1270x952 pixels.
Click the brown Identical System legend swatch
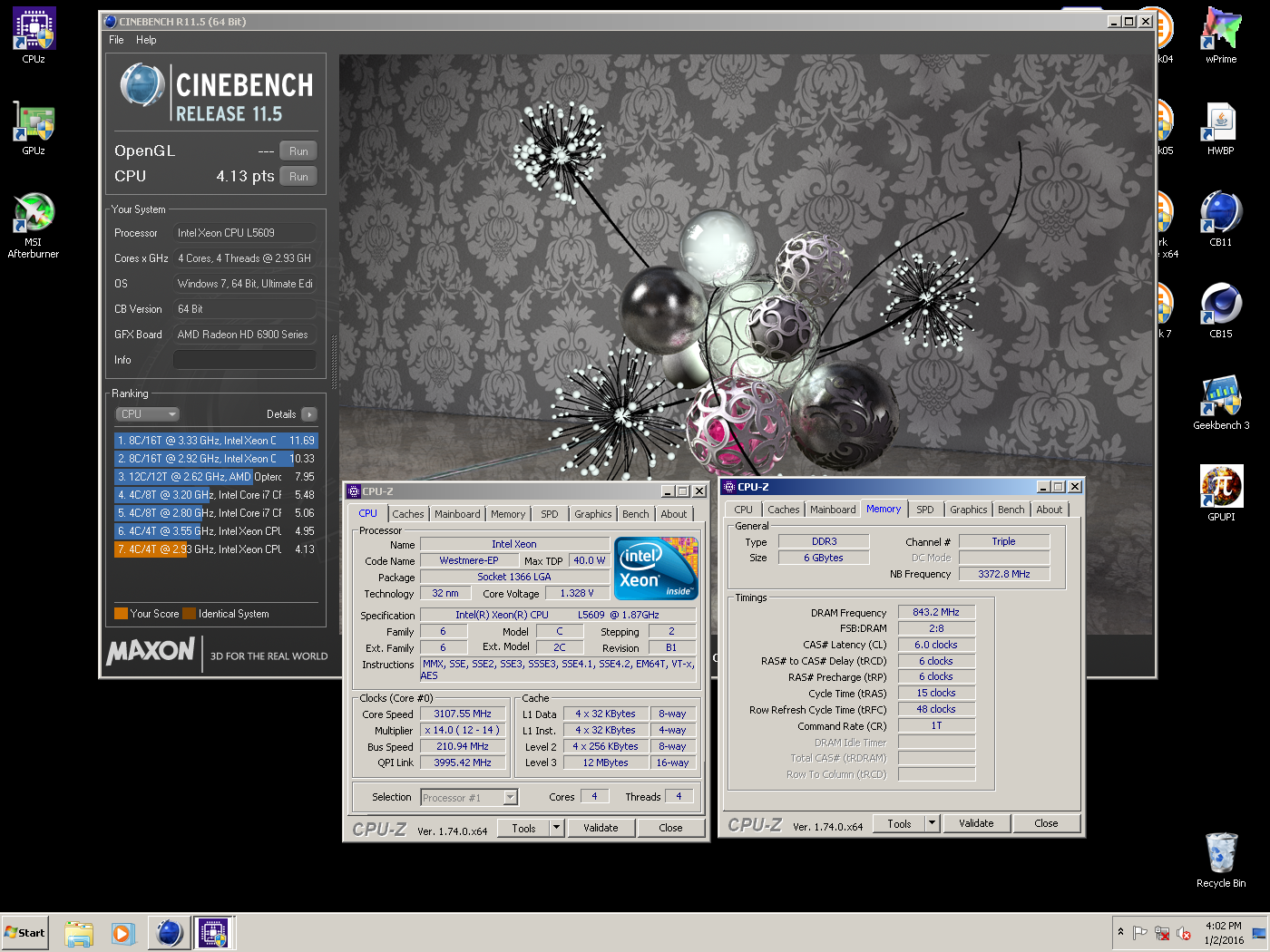click(189, 614)
